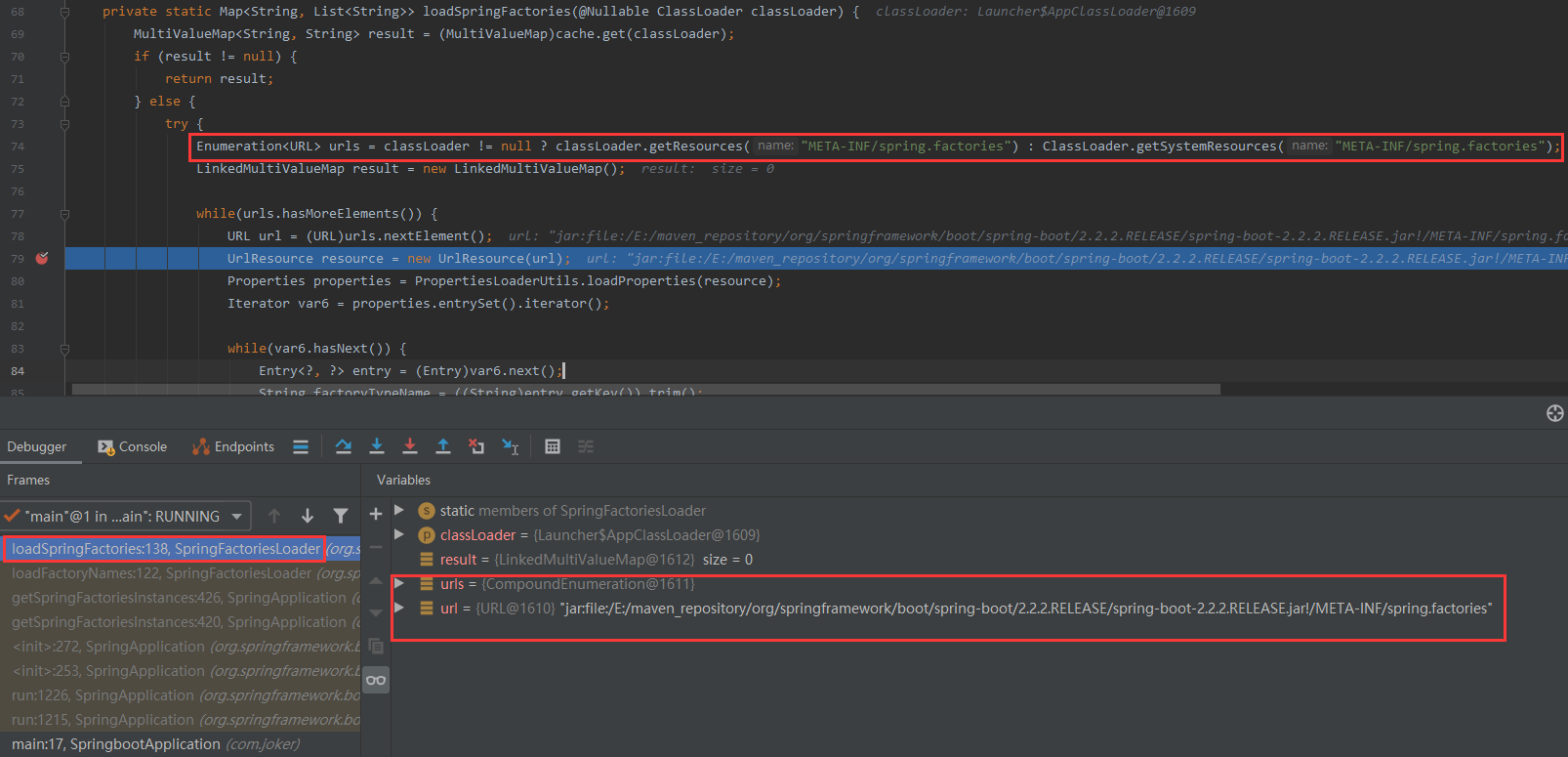Screen dimensions: 1568x757
Task: Click the Drop Frame icon
Action: pyautogui.click(x=476, y=446)
